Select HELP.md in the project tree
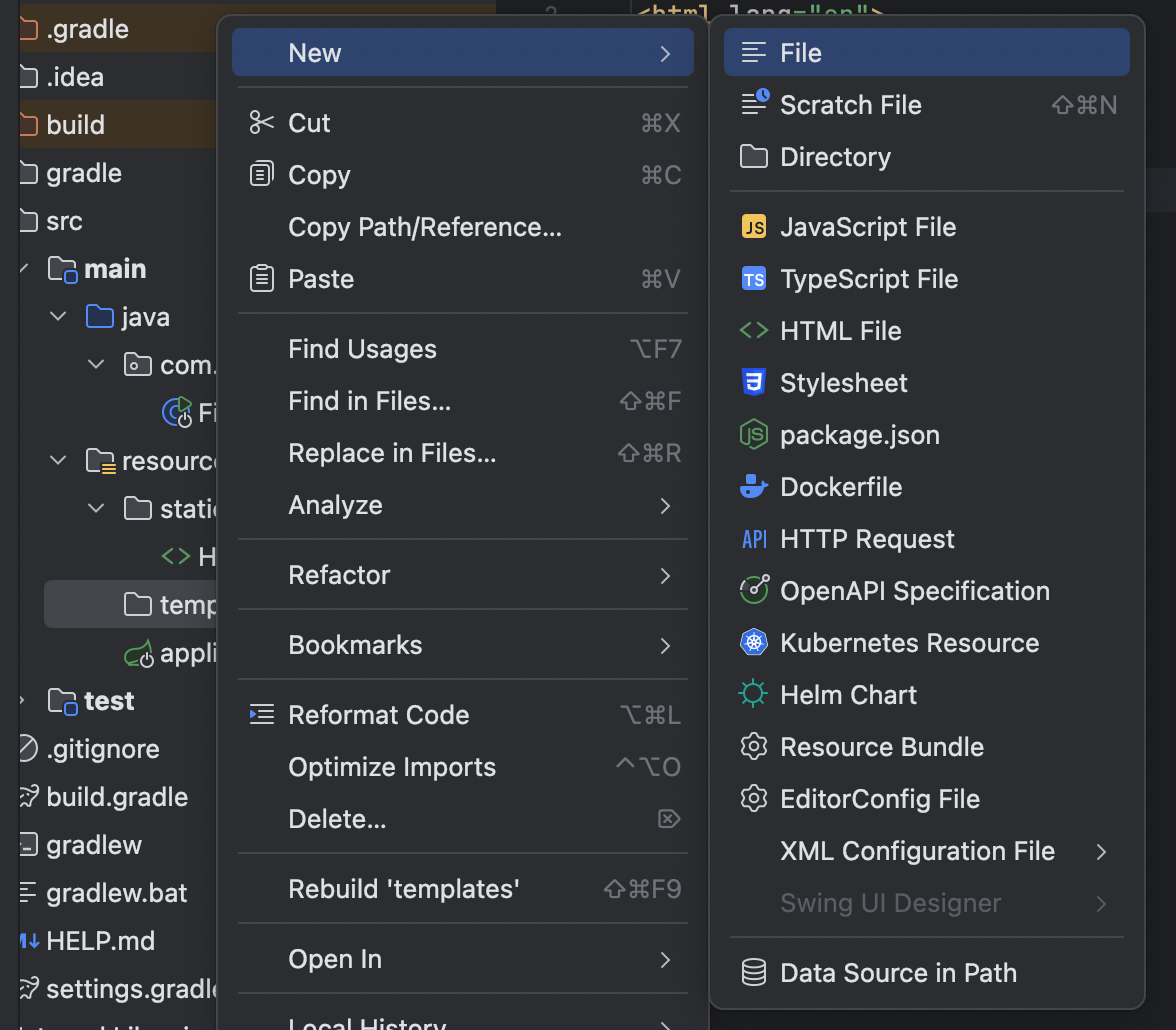This screenshot has height=1030, width=1176. tap(100, 941)
